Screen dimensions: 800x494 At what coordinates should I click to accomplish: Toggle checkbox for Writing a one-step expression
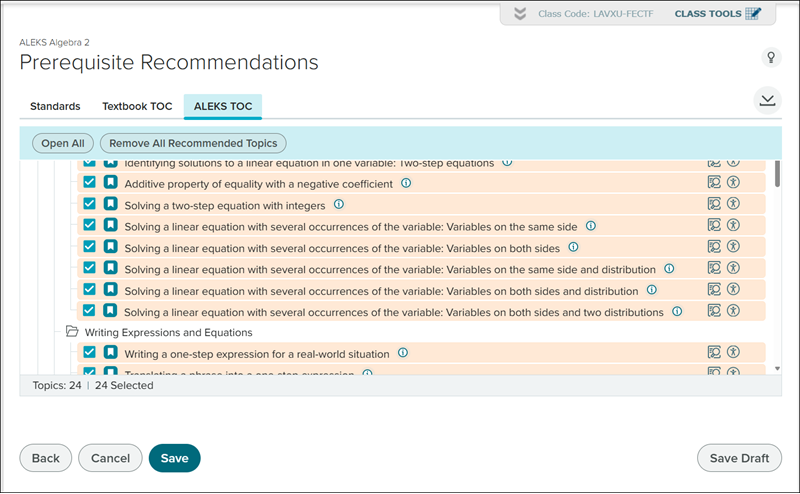[90, 353]
